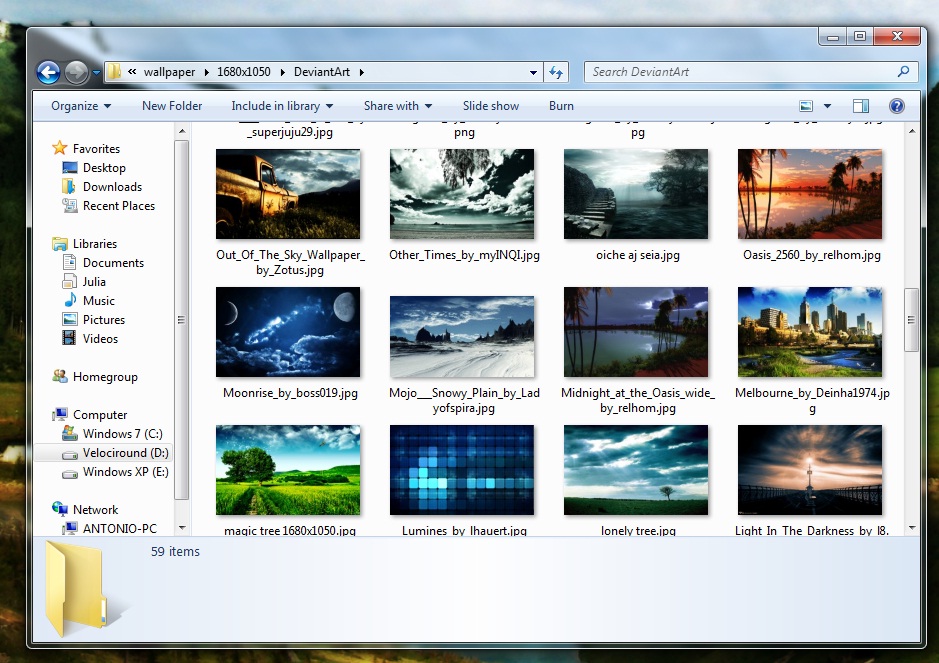Open Help with the question mark icon
Viewport: 939px width, 663px height.
coord(896,106)
